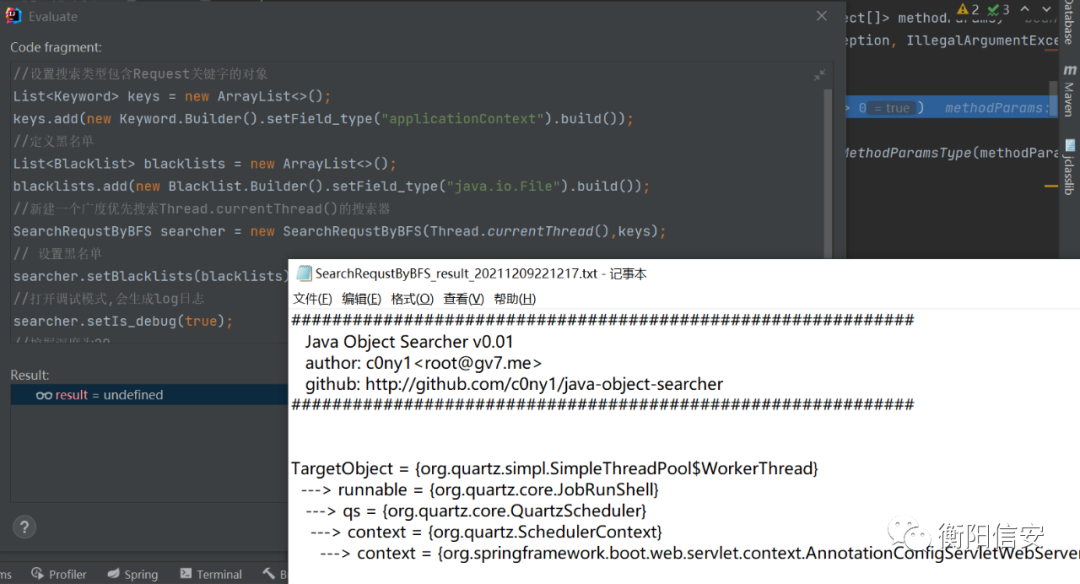The image size is (1080, 584).
Task: Open the Profiler tool window
Action: pos(59,574)
